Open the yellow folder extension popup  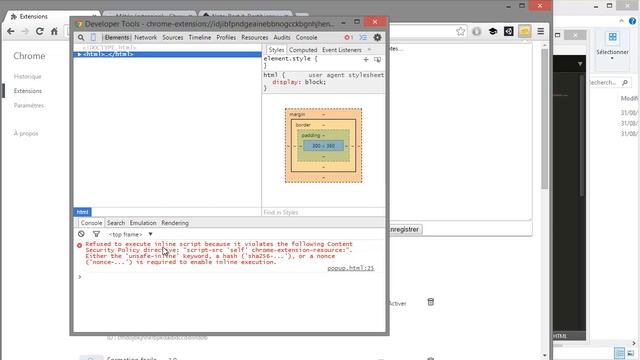pyautogui.click(x=524, y=31)
